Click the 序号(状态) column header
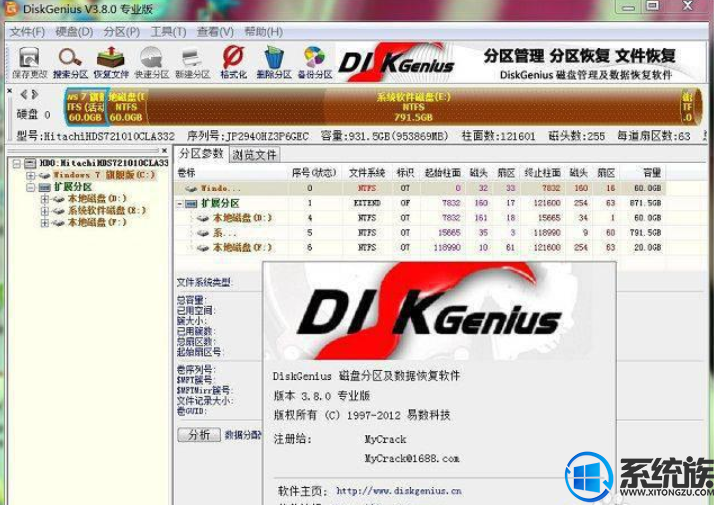This screenshot has height=505, width=714. 314,173
